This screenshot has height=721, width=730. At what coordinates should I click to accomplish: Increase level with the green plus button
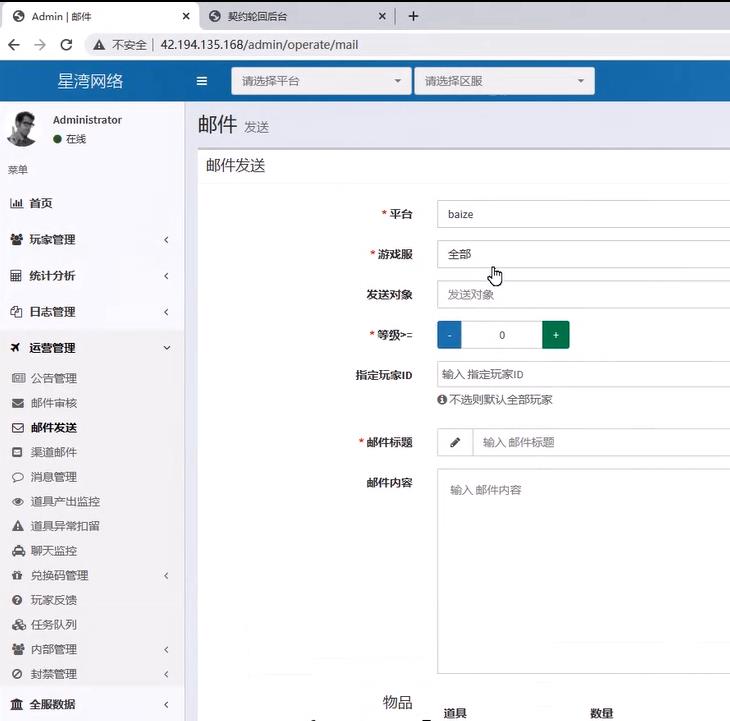(555, 335)
